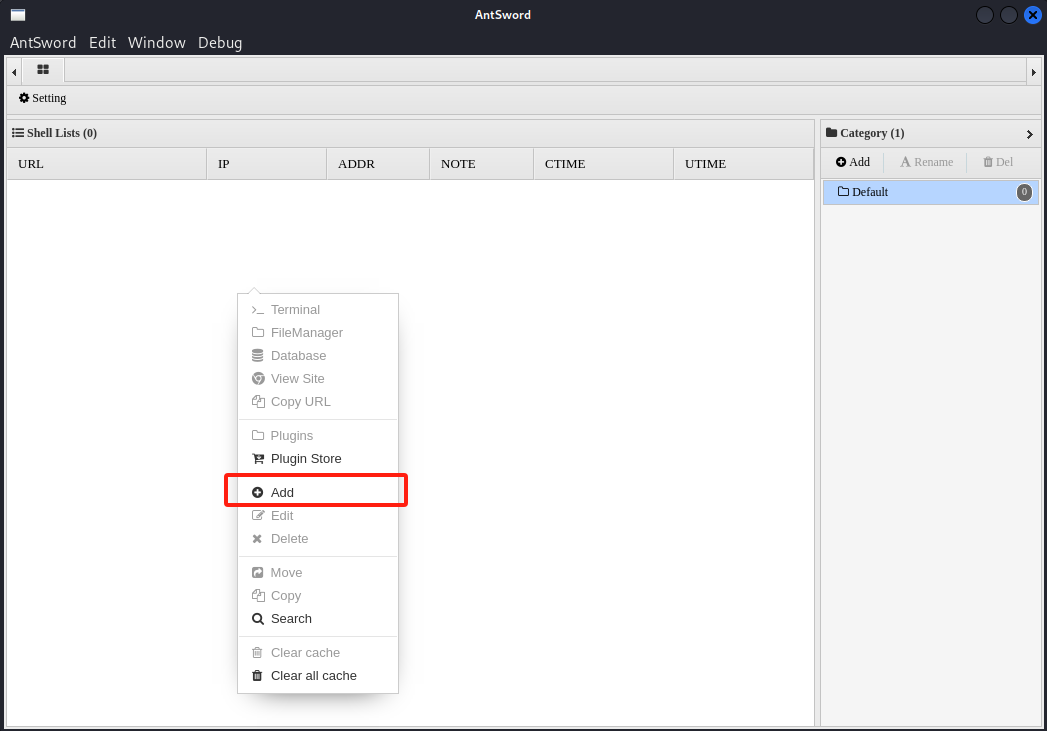The width and height of the screenshot is (1047, 731).
Task: Click the window icon in the title bar
Action: coord(18,15)
